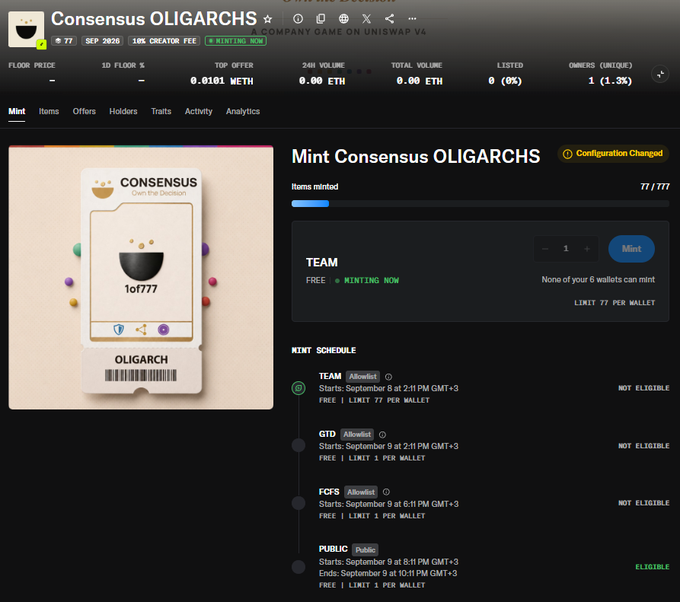Select the FCFS stage timeline marker

coord(298,503)
